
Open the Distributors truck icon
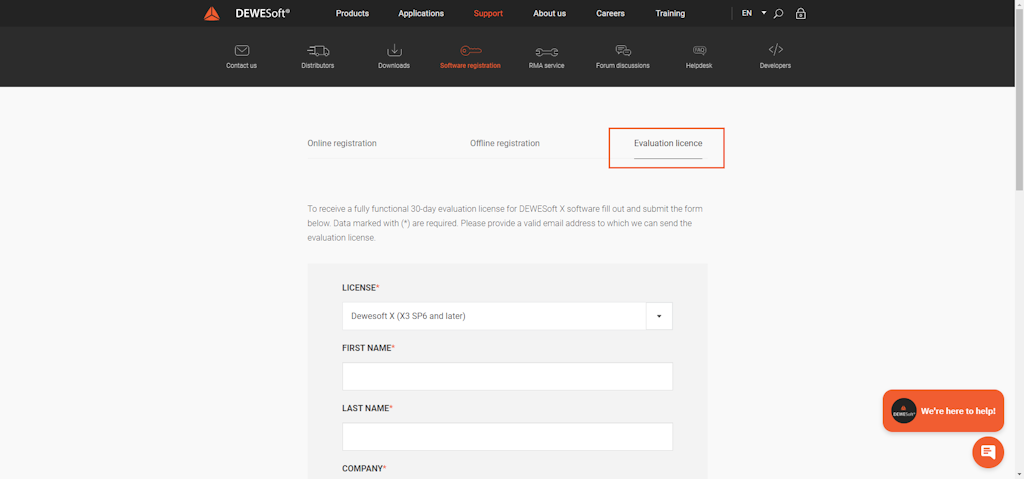coord(317,50)
